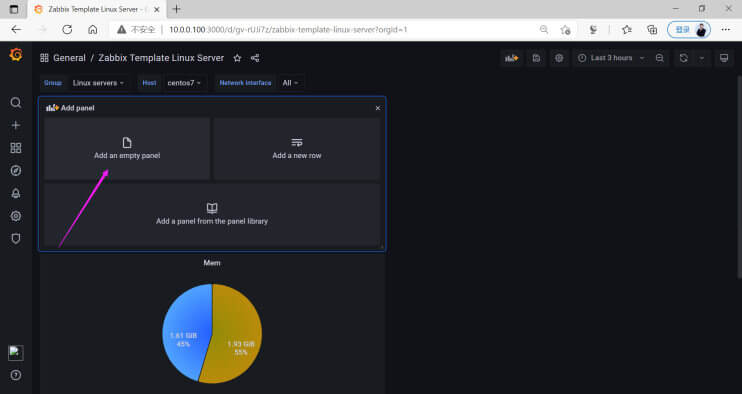Go back with the browser back arrow
742x394 pixels.
click(x=17, y=29)
